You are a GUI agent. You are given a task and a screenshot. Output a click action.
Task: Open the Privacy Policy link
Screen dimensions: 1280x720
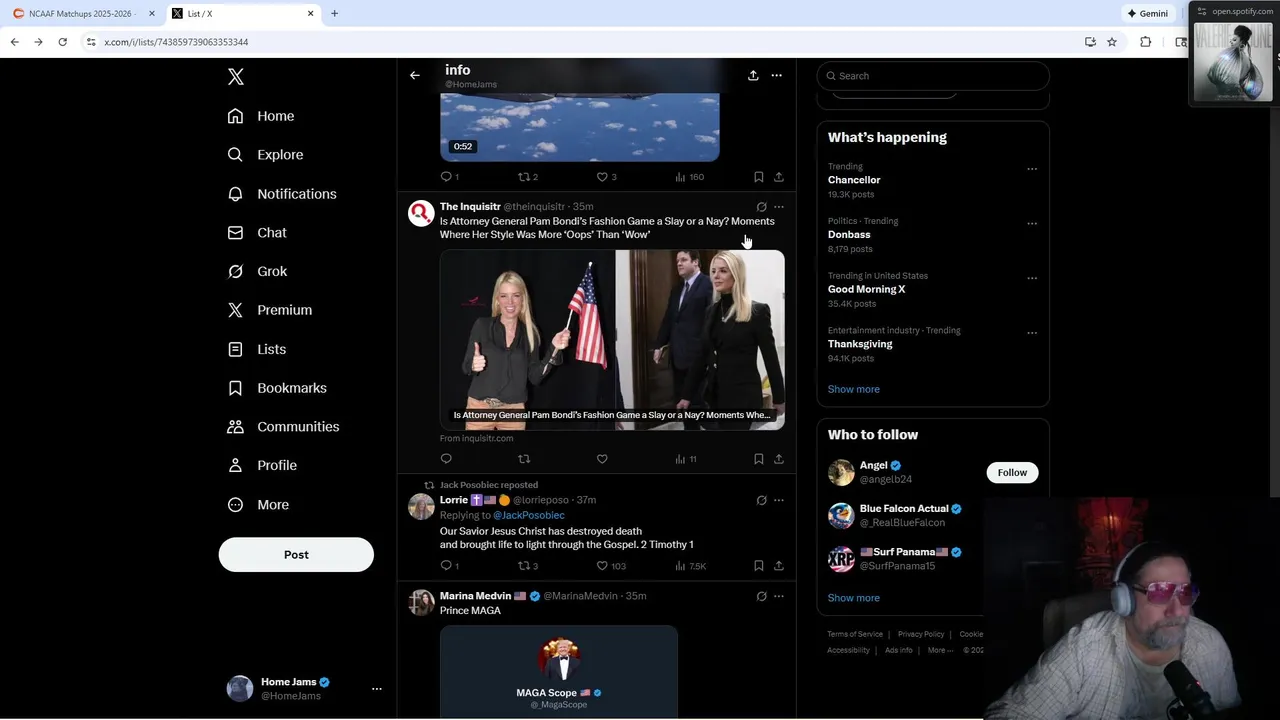point(921,634)
